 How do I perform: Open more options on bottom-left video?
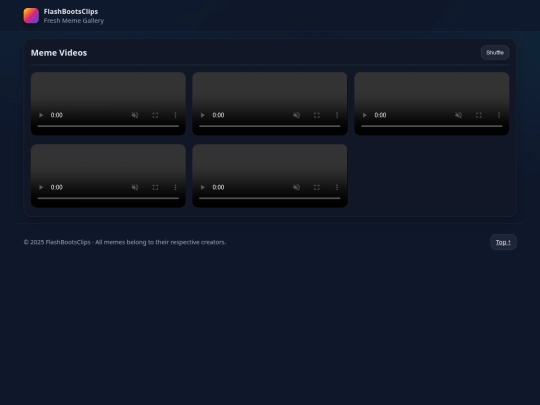tap(175, 187)
